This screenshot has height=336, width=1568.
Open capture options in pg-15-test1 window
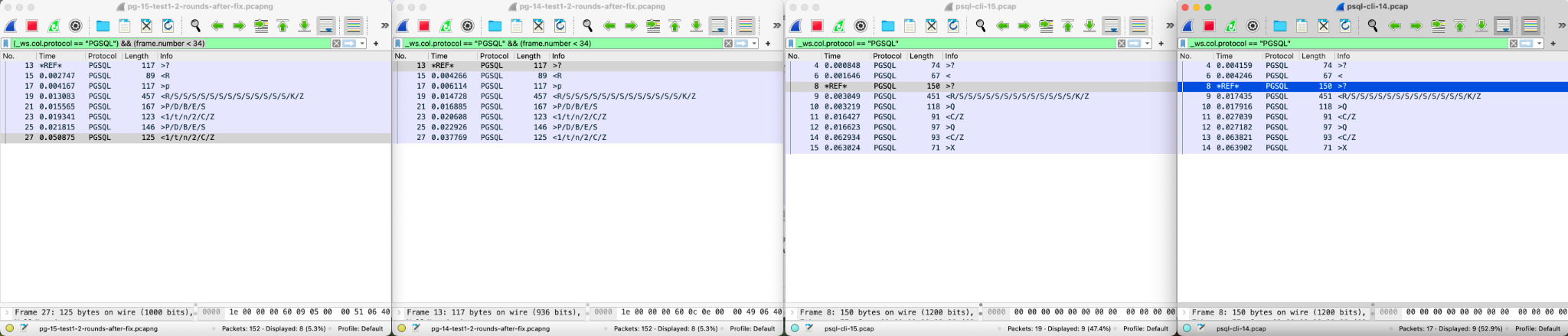[x=75, y=26]
